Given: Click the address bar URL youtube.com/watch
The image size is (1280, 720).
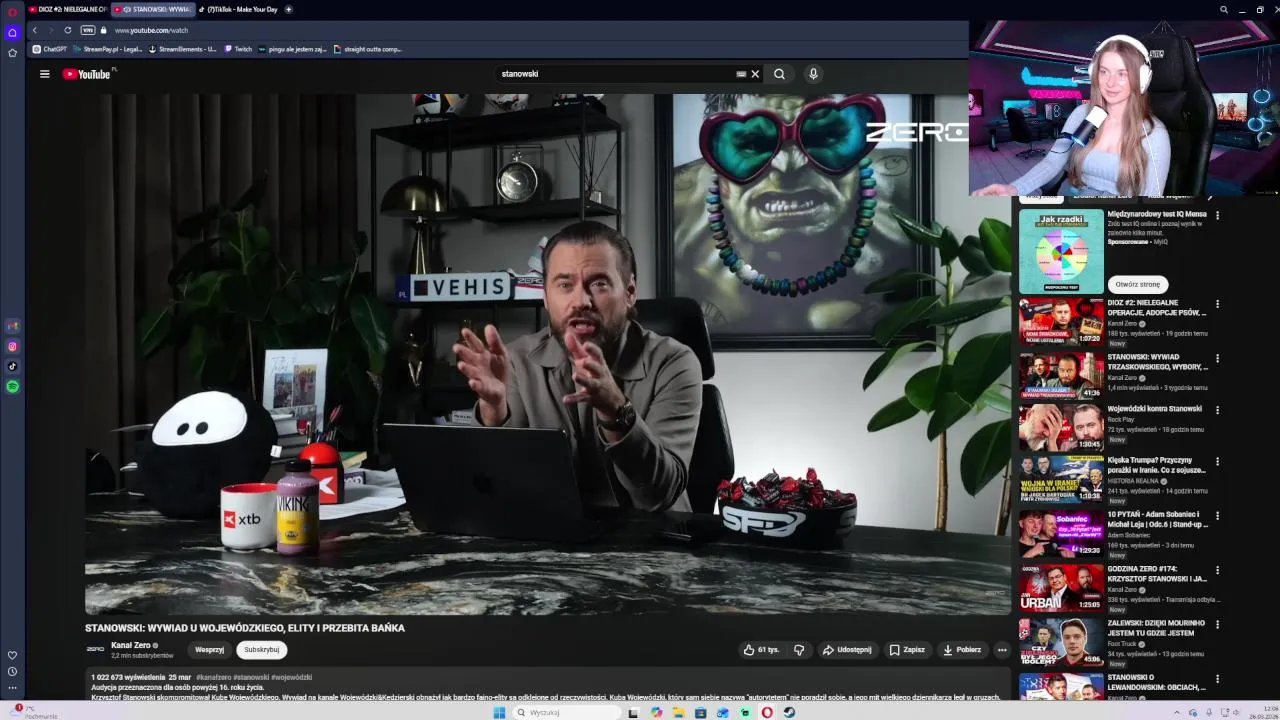Looking at the screenshot, I should (x=151, y=30).
